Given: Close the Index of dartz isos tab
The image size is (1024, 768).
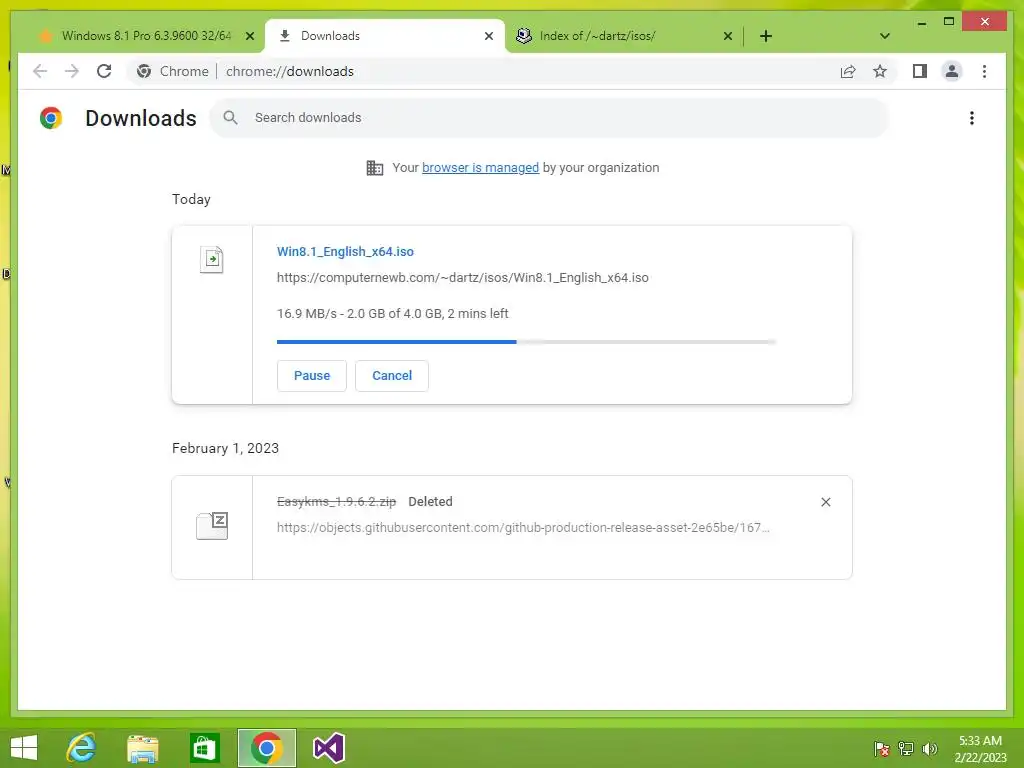Looking at the screenshot, I should 728,36.
